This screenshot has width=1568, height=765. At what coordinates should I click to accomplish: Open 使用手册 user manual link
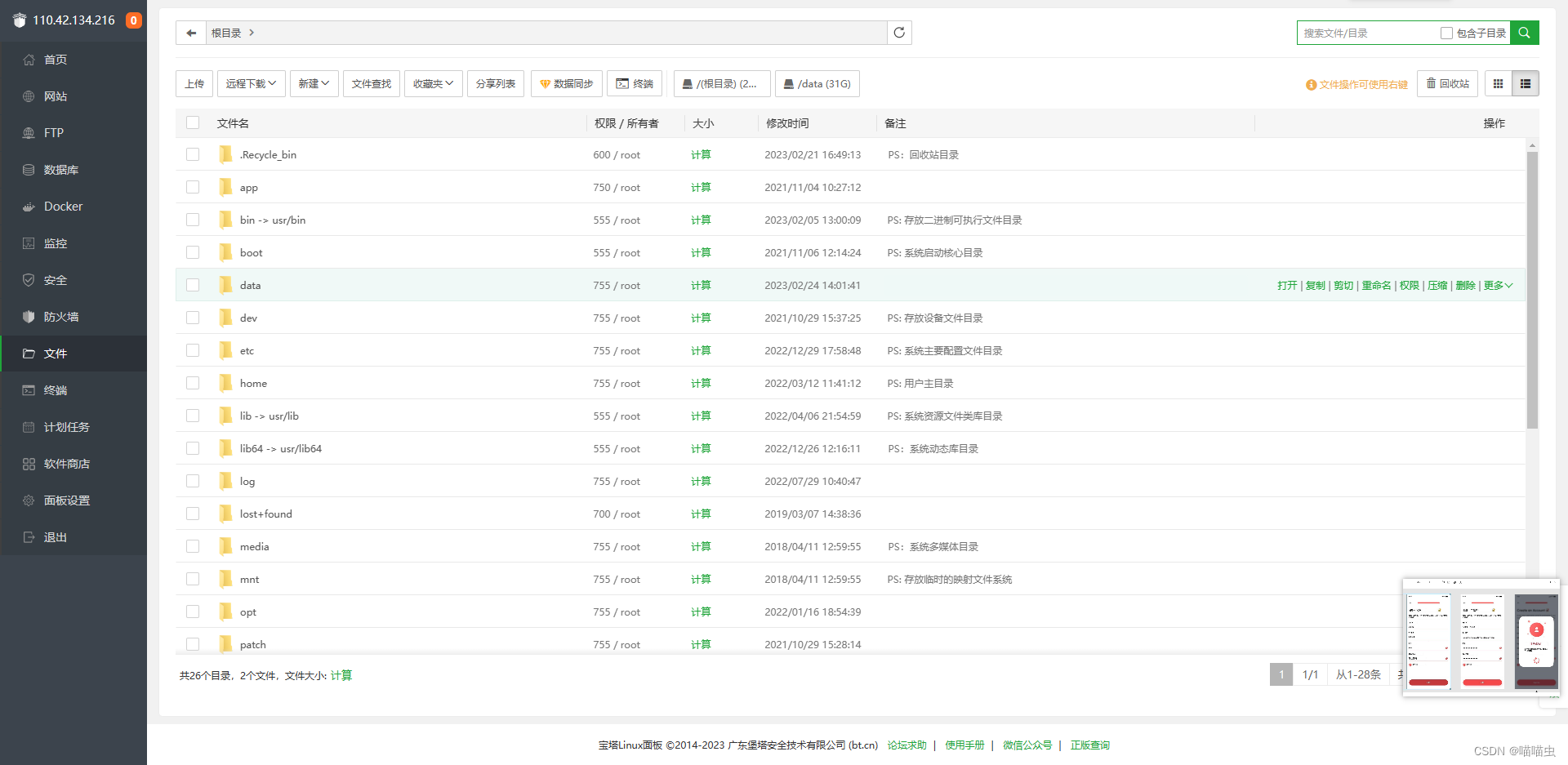pos(964,745)
